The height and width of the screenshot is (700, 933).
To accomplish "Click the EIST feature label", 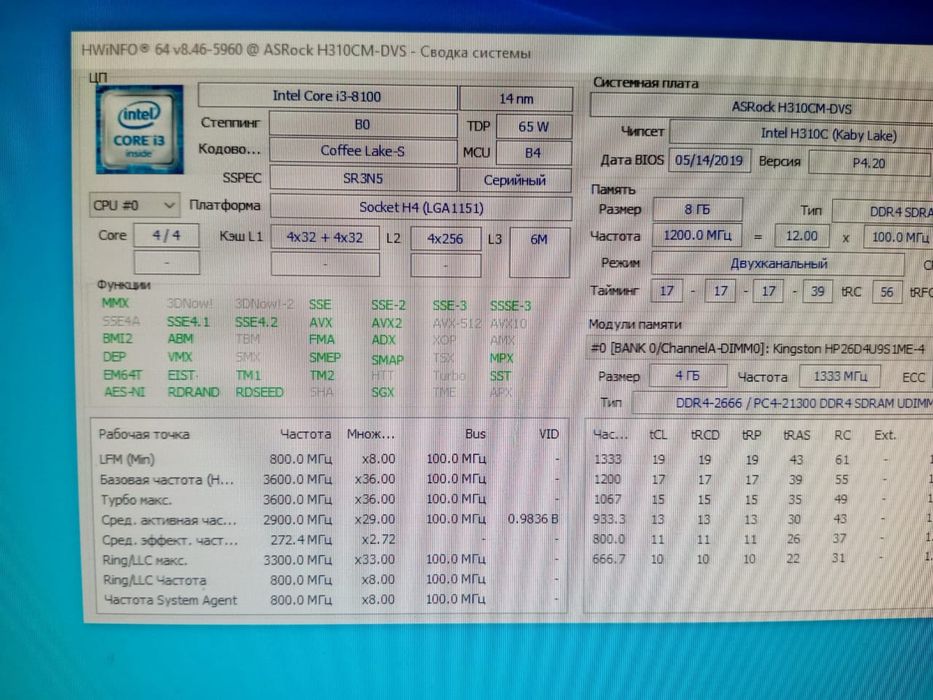I will coord(181,375).
